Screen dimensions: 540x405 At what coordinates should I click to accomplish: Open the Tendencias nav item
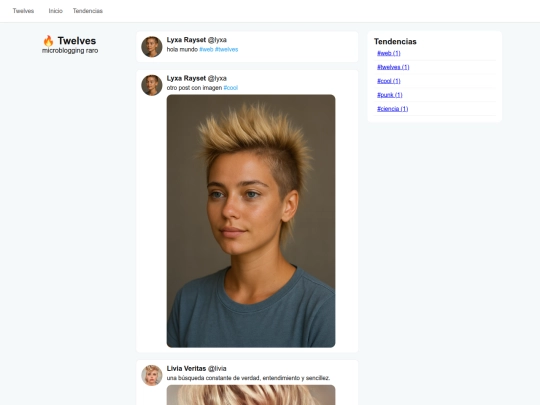87,11
